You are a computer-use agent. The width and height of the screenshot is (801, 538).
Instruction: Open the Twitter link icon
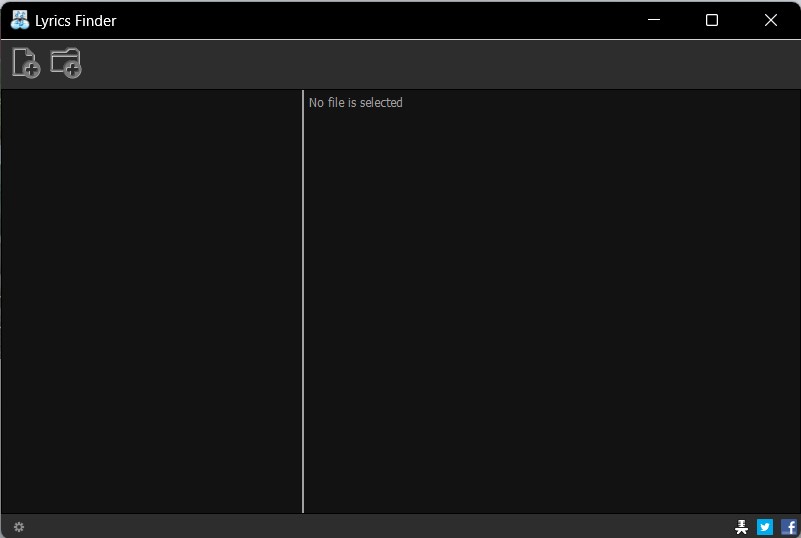pyautogui.click(x=765, y=527)
